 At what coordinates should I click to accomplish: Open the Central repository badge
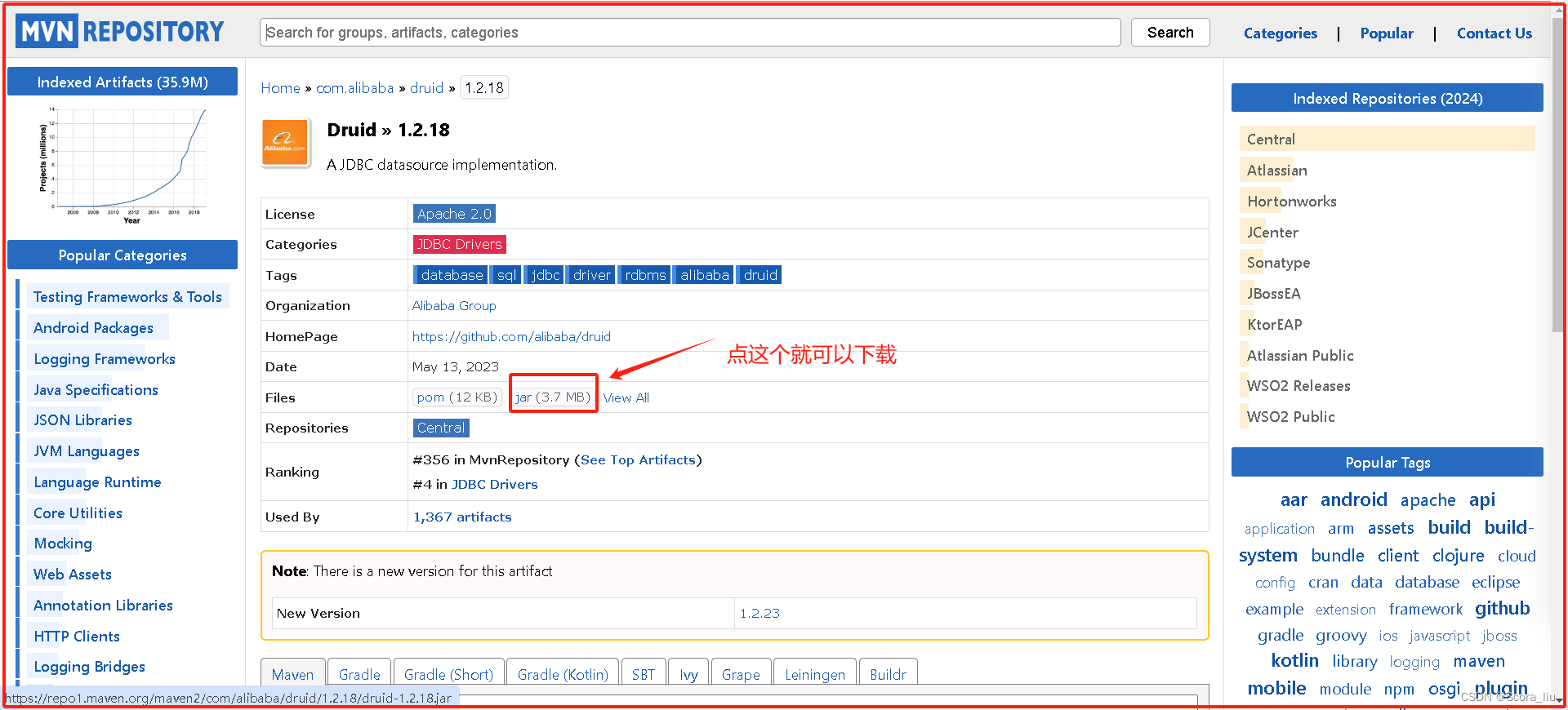click(441, 428)
